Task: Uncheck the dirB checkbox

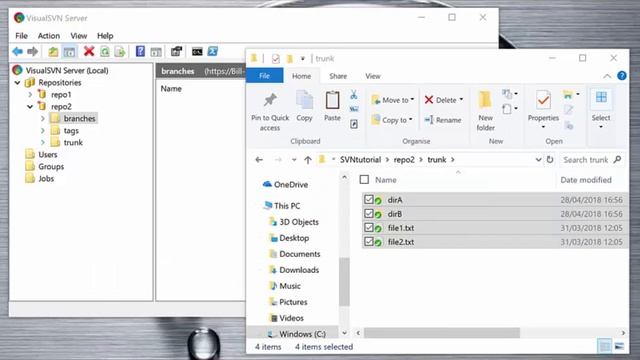Action: click(x=369, y=213)
